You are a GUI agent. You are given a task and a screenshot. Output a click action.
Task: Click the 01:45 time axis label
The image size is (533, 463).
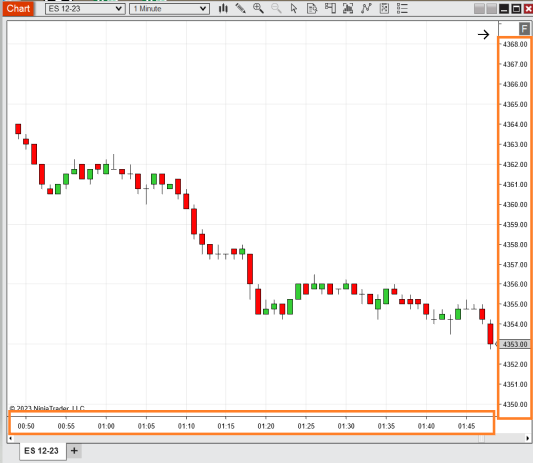click(x=466, y=426)
